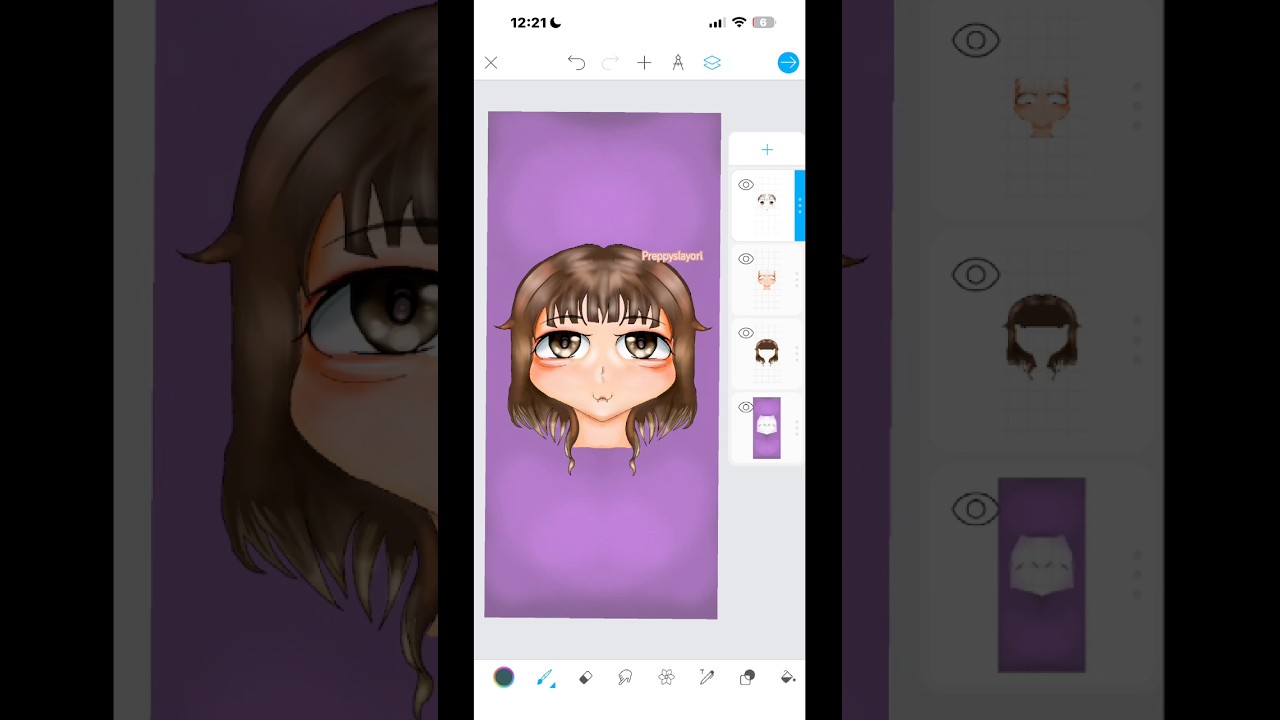Screen dimensions: 1280x720
Task: Open options dots for the skin layer
Action: coord(797,279)
